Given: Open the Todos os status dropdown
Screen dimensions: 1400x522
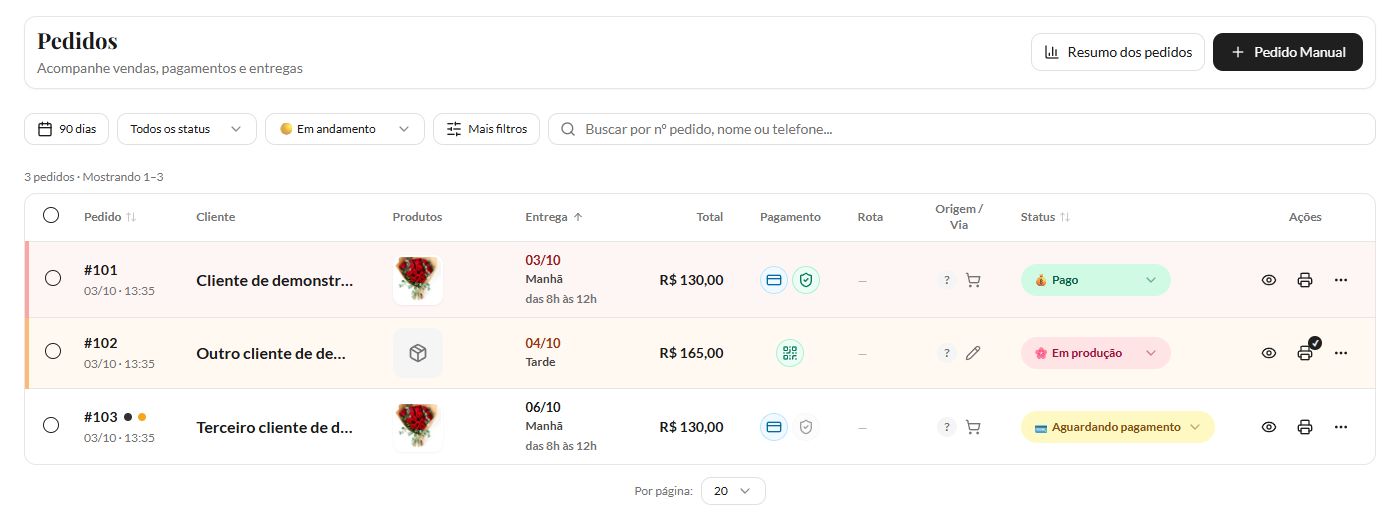Looking at the screenshot, I should pos(187,129).
